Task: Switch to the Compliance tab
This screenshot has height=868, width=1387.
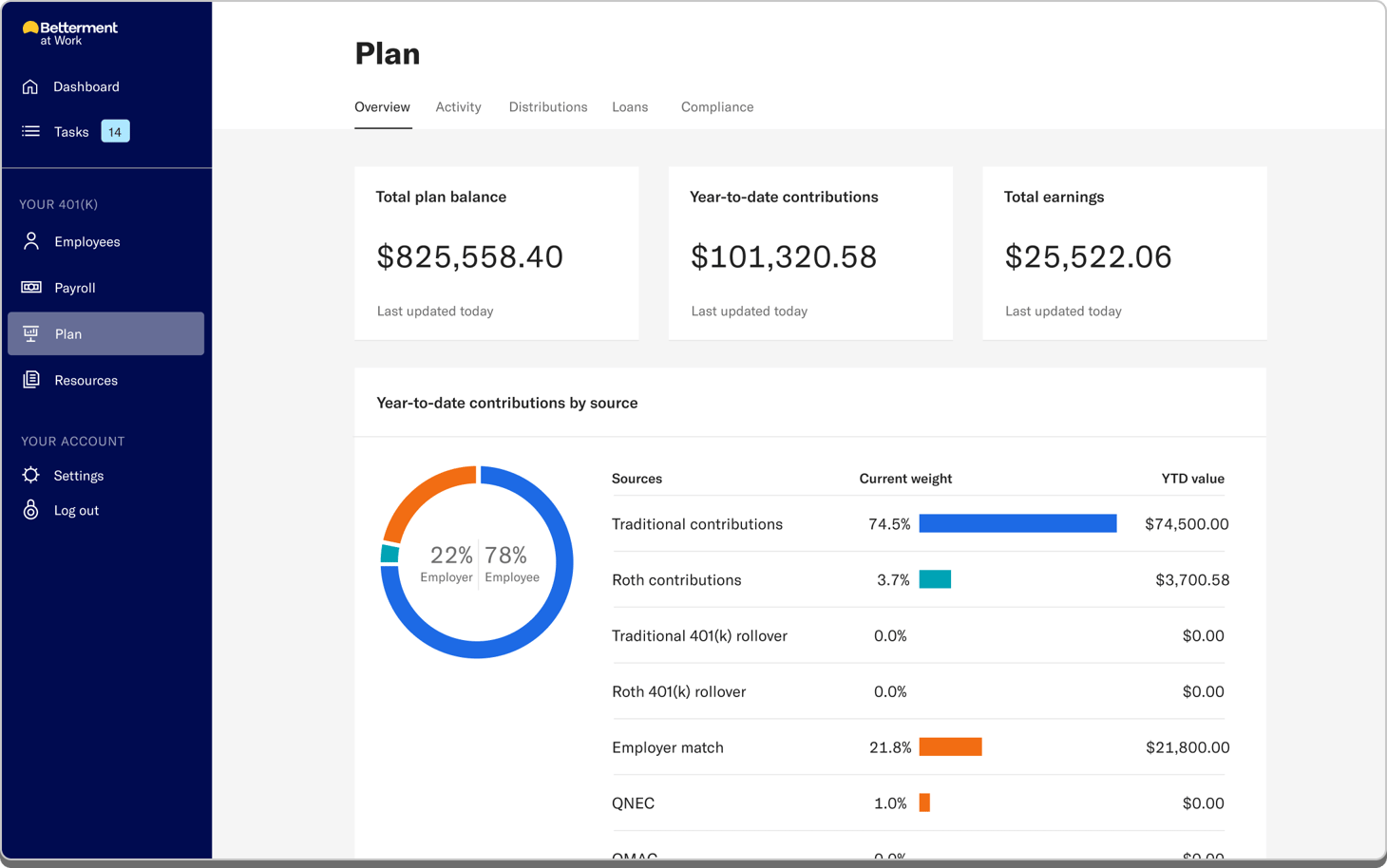Action: 716,106
